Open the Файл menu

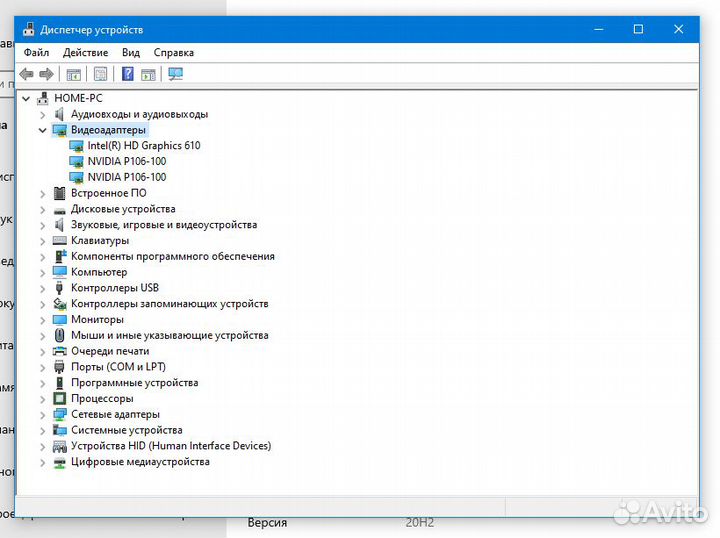tap(36, 52)
